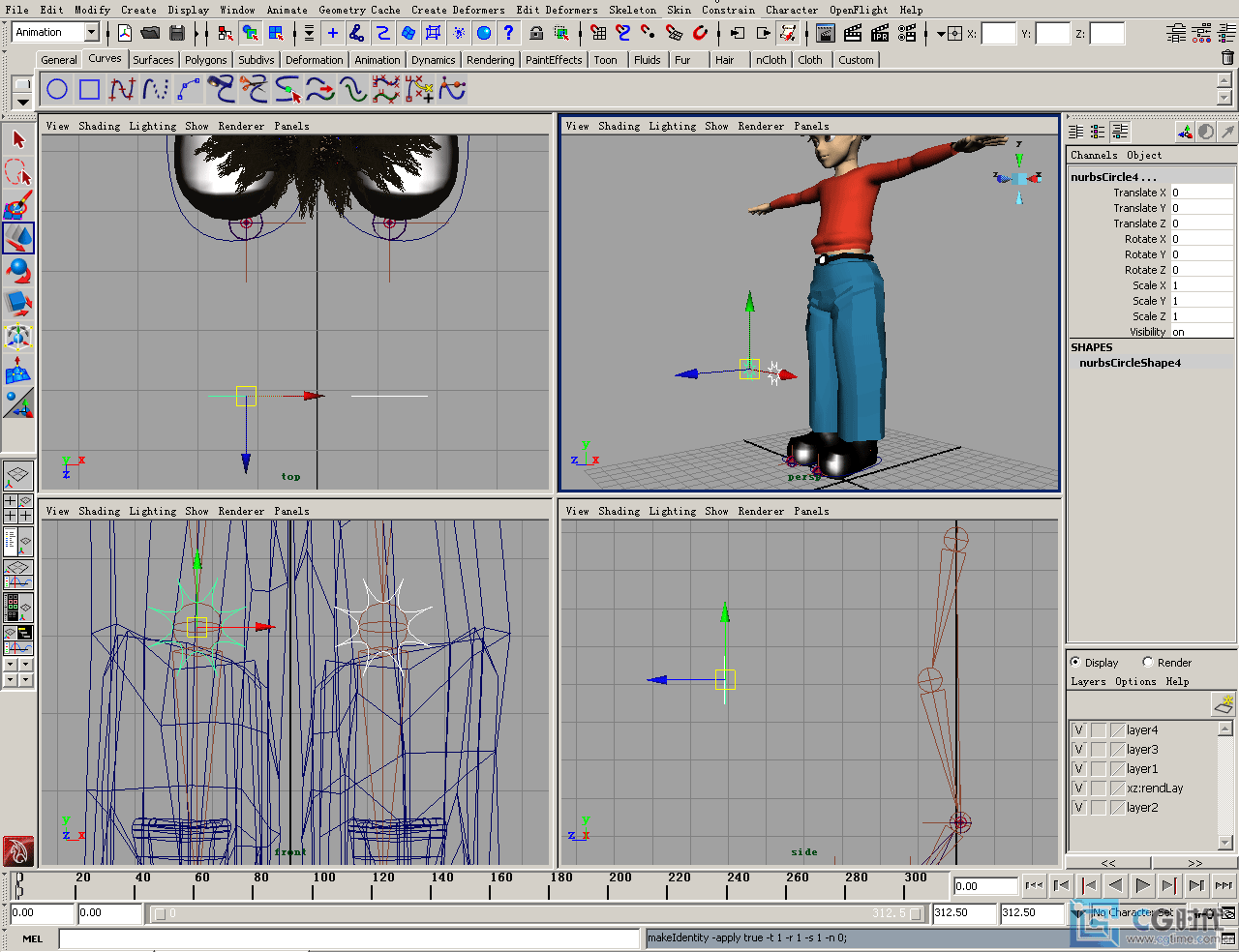Viewport: 1239px width, 952px height.
Task: Click the layer list scrollbar down arrow
Action: tap(1225, 843)
